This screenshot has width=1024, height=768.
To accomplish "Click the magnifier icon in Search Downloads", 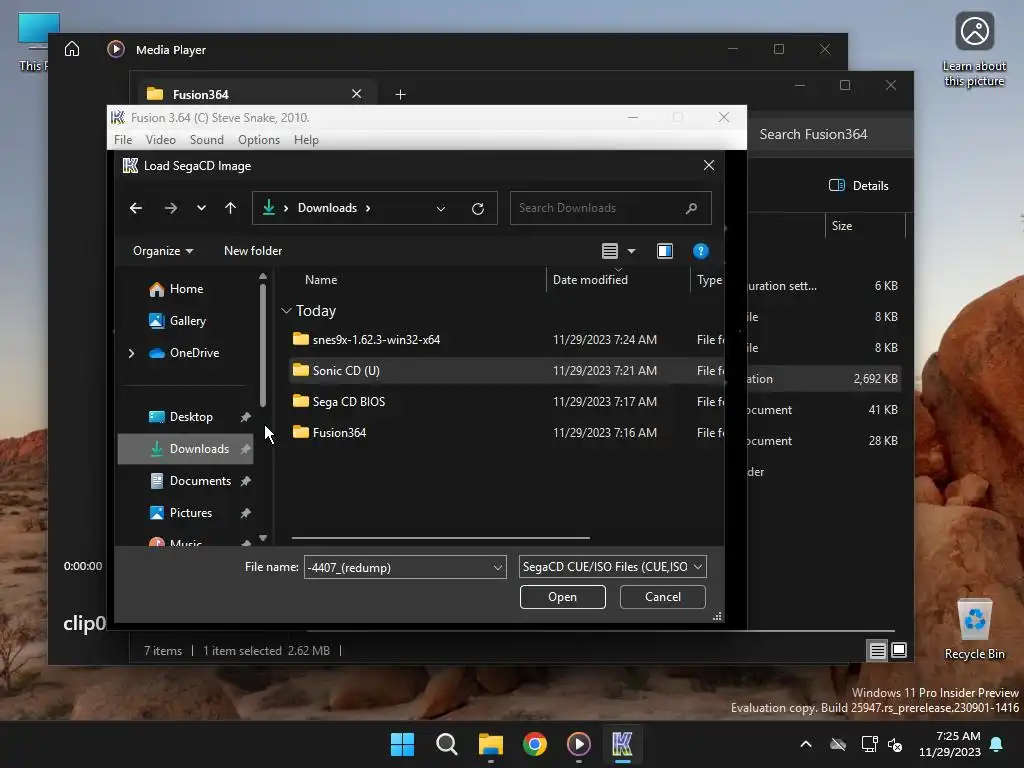I will point(692,208).
